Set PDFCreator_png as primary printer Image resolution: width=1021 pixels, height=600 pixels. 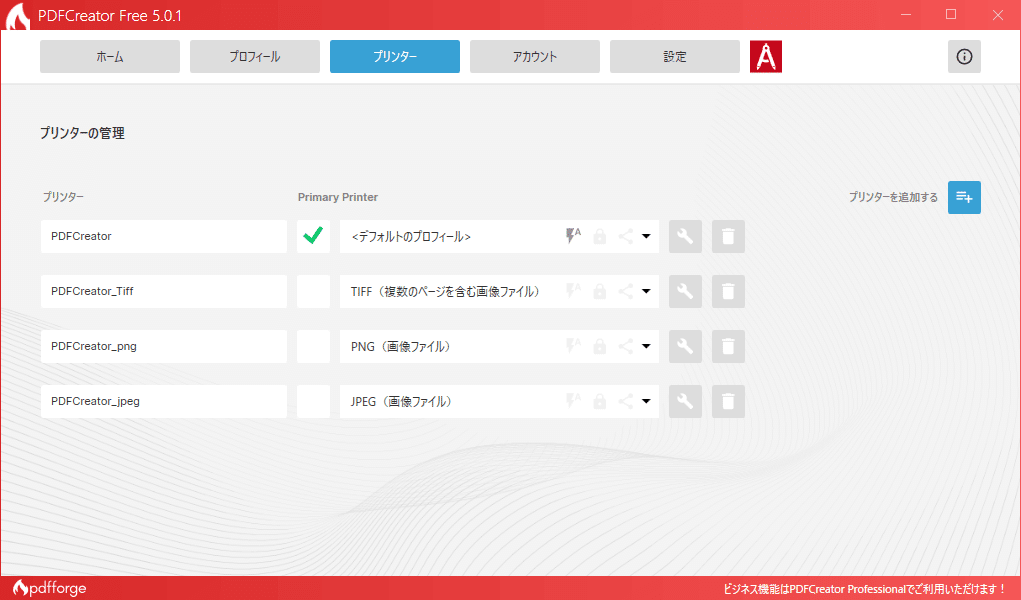point(313,347)
